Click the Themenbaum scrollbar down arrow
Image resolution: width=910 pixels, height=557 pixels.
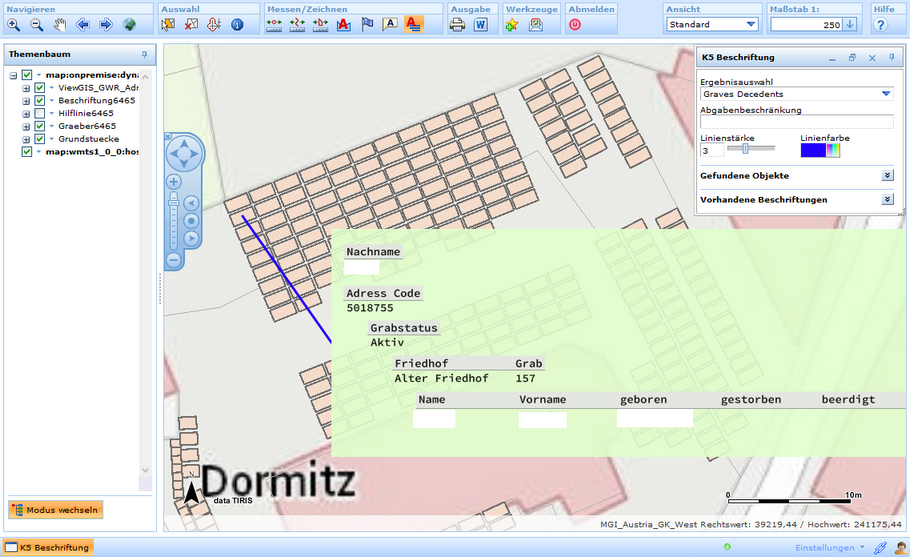[x=145, y=470]
